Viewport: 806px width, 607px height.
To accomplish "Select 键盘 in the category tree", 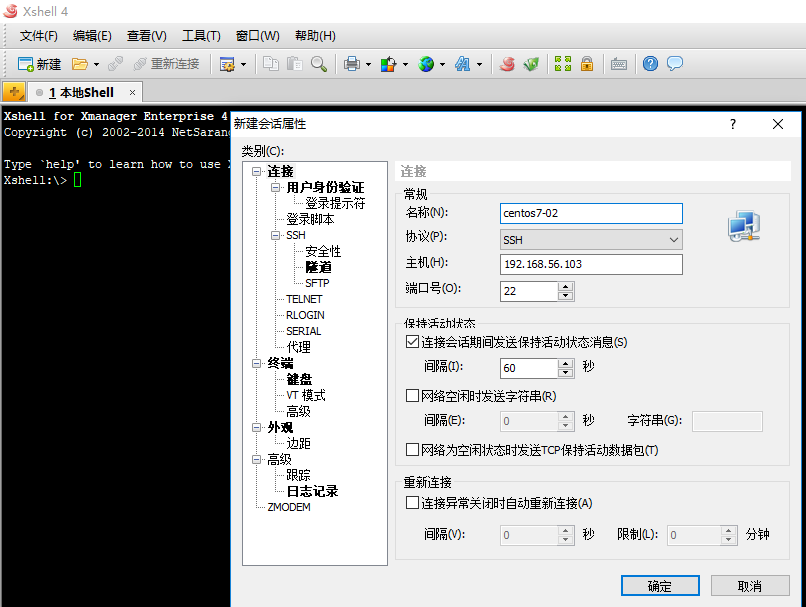I will (299, 379).
